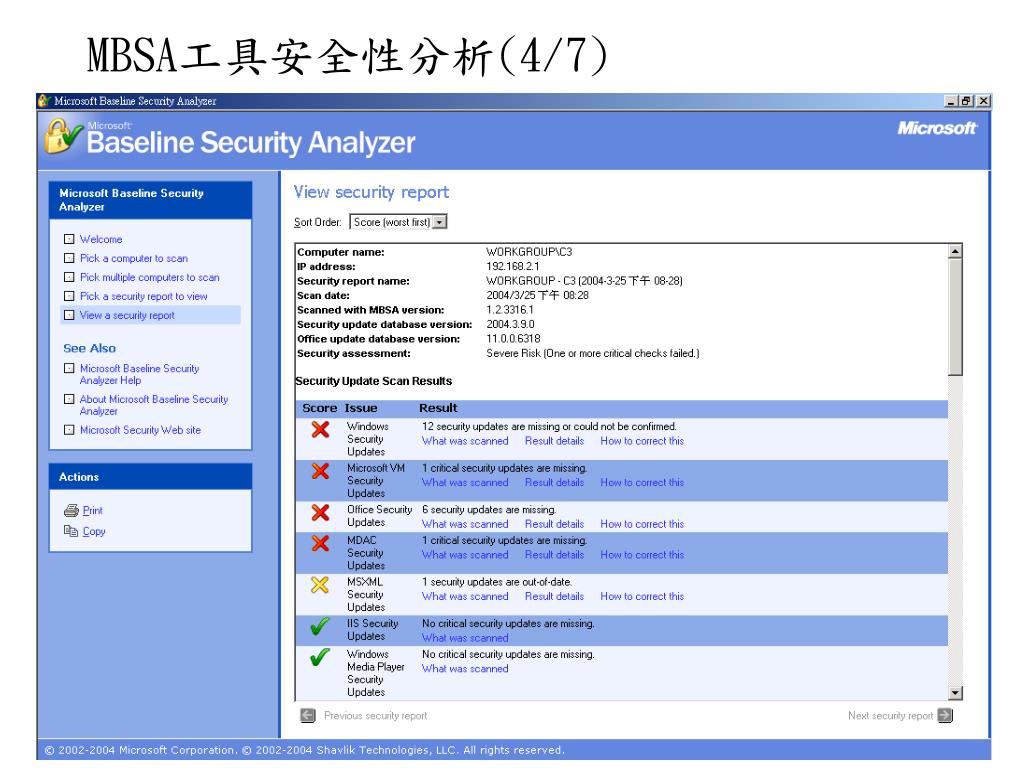Click red X beside Office Security Updates
Viewport: 1024px width, 768px height.
(320, 513)
